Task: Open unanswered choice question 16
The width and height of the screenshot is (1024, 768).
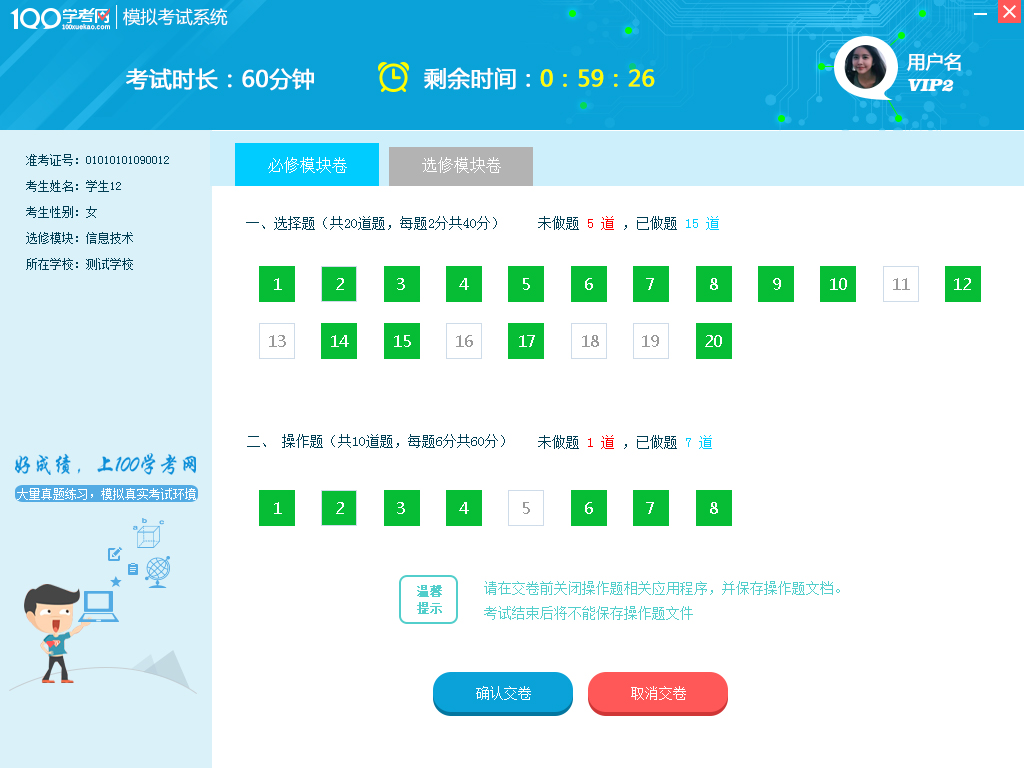Action: [464, 341]
